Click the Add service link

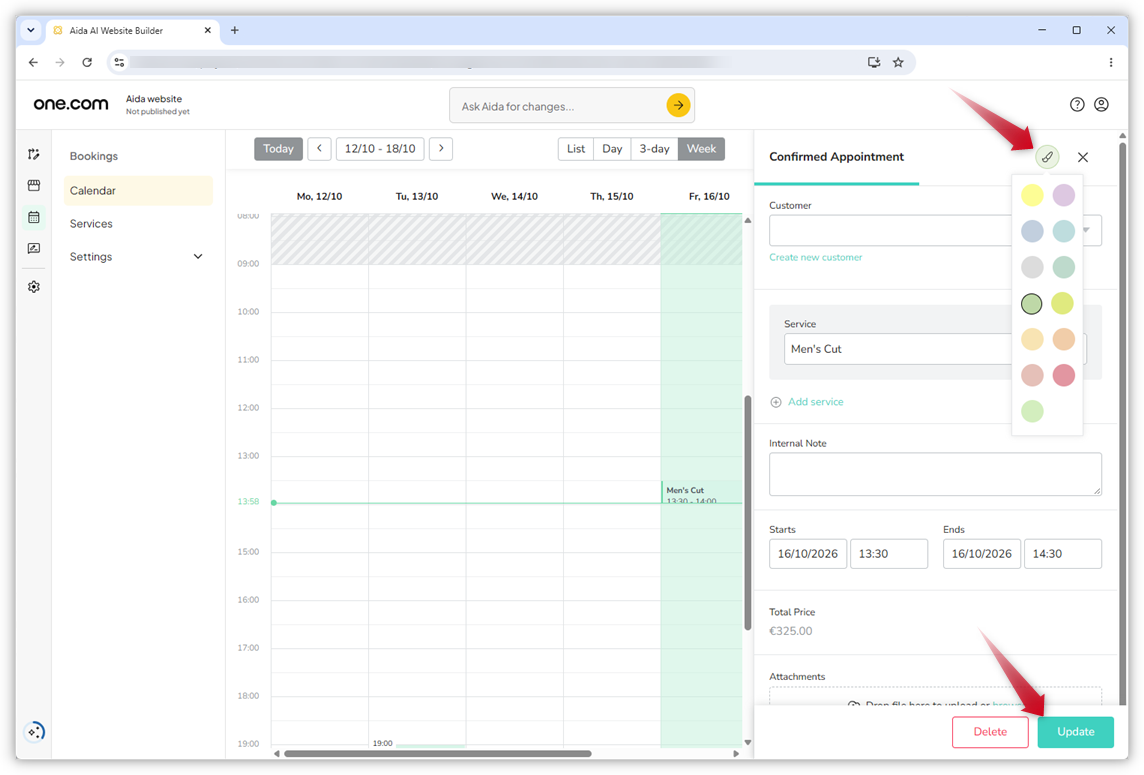tap(815, 402)
